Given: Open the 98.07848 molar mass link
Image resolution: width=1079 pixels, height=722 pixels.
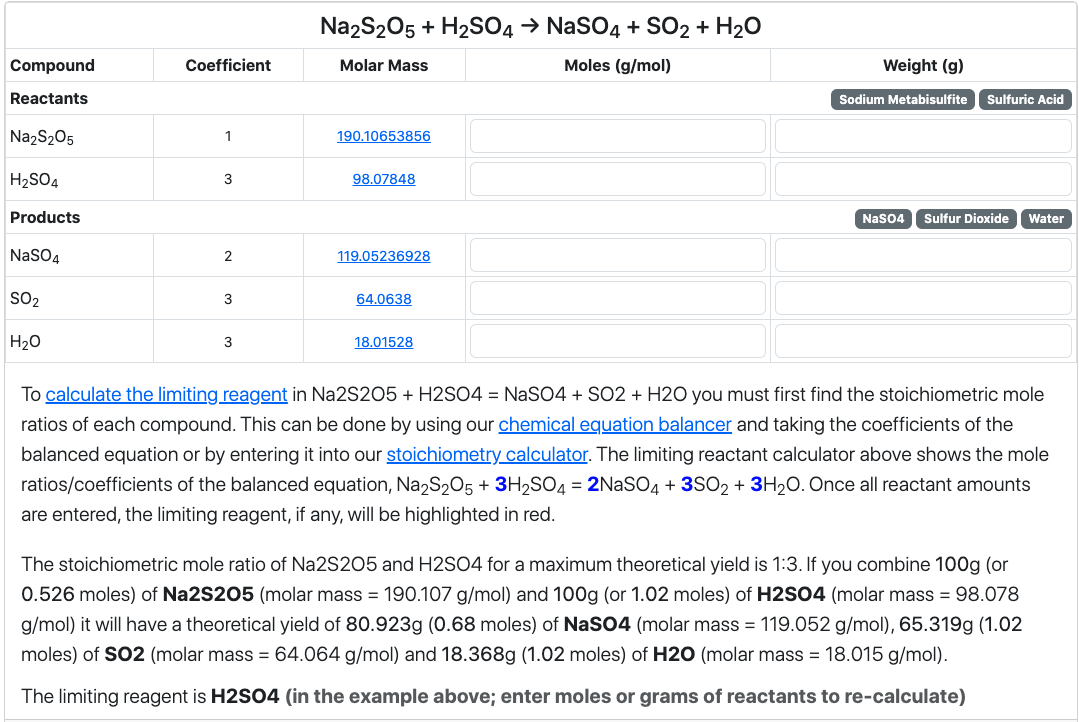Looking at the screenshot, I should (384, 179).
